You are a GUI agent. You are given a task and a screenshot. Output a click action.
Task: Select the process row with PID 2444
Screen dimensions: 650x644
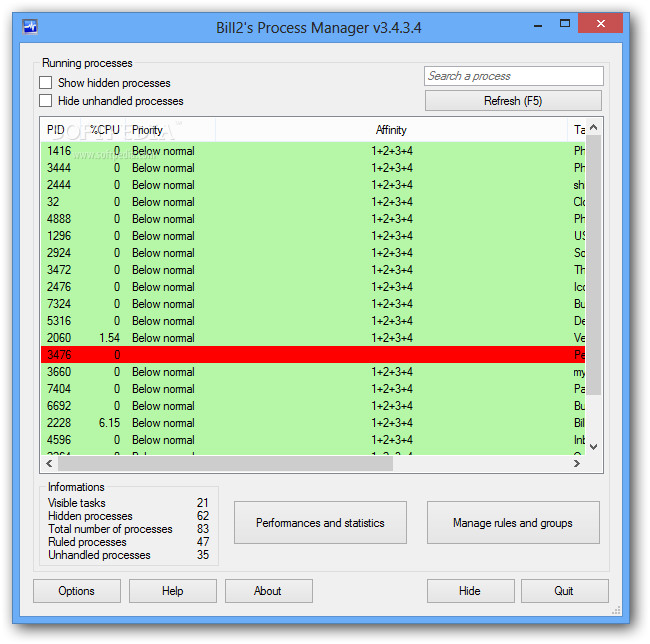pos(313,185)
